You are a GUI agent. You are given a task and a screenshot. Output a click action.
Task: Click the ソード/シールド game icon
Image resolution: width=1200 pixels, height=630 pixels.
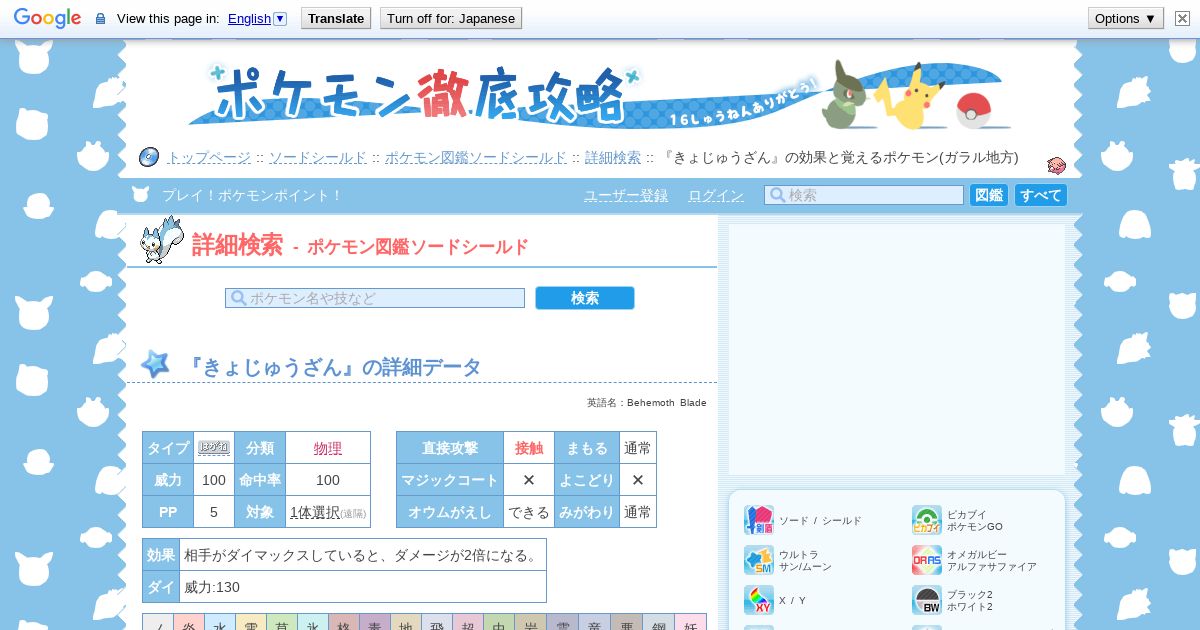[759, 520]
